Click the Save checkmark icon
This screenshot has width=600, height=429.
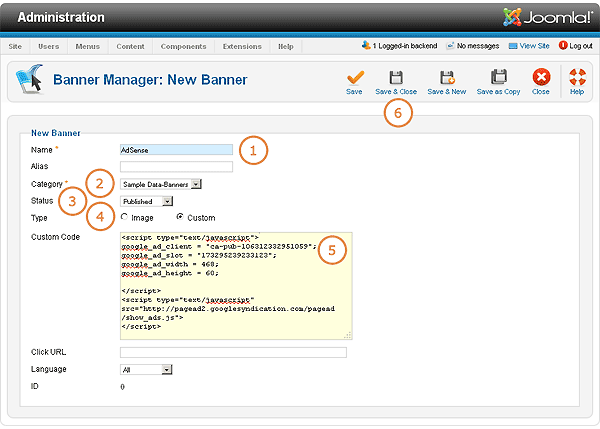tap(355, 78)
